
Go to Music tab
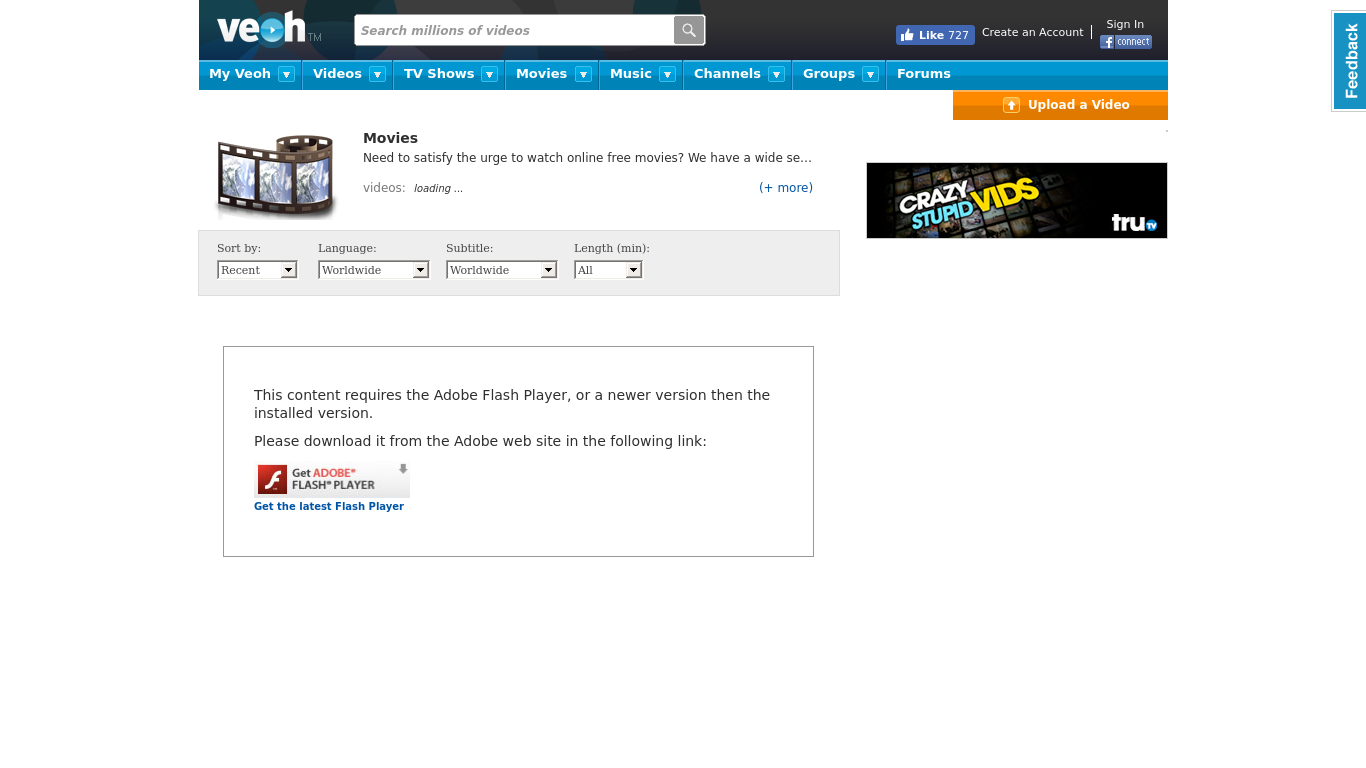click(631, 74)
